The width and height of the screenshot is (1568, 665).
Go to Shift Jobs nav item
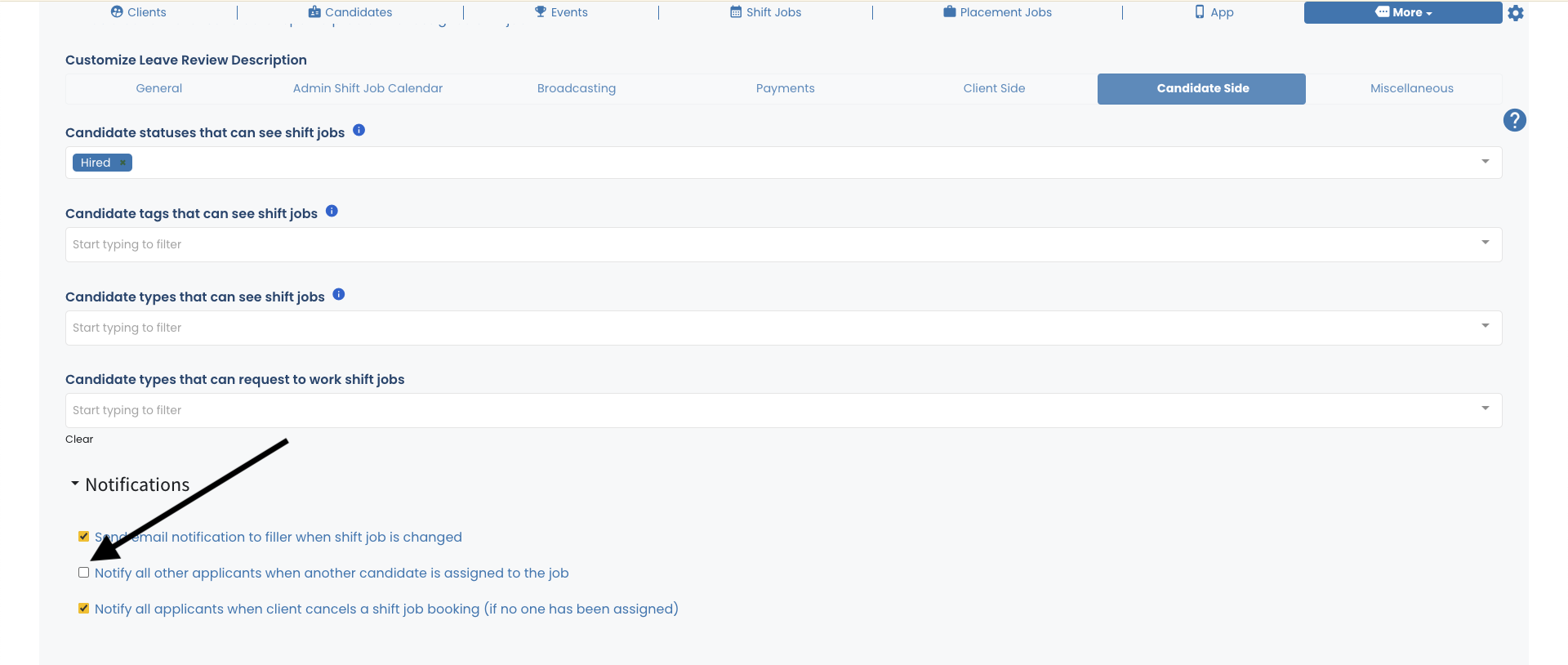[x=766, y=12]
